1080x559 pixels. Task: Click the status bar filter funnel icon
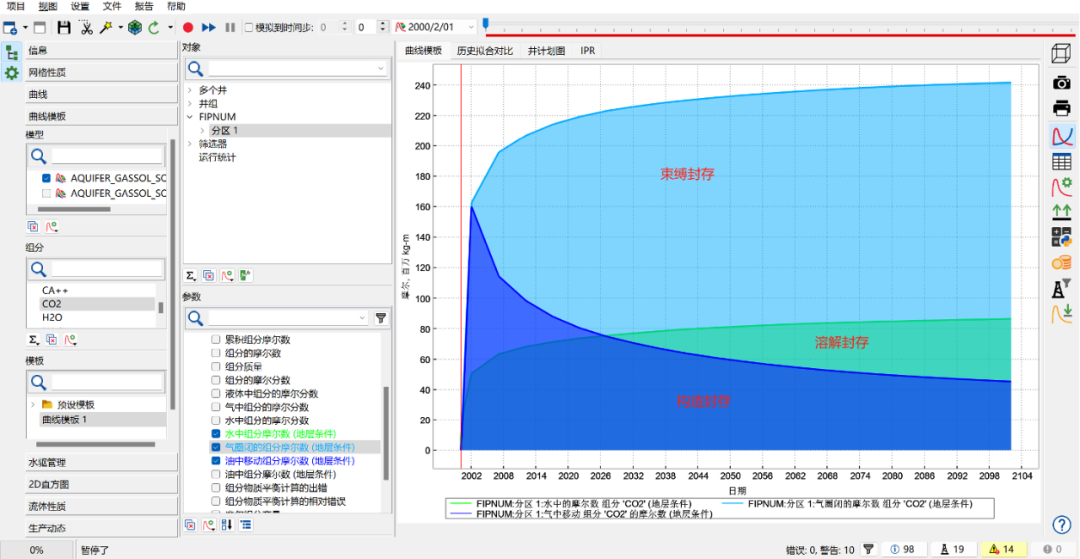point(869,549)
